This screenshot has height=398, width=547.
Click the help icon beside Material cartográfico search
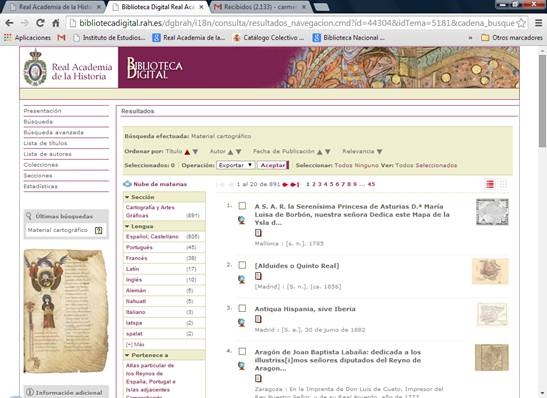[99, 230]
